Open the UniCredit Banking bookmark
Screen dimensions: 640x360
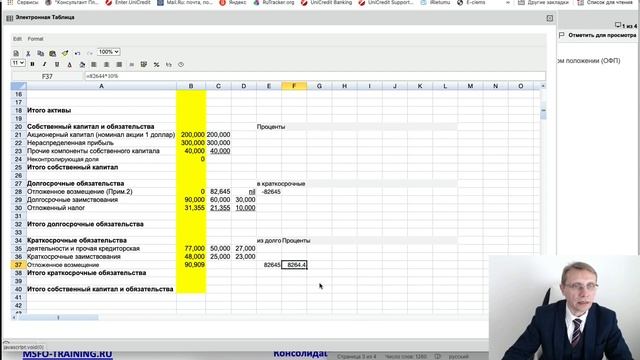[x=327, y=2]
